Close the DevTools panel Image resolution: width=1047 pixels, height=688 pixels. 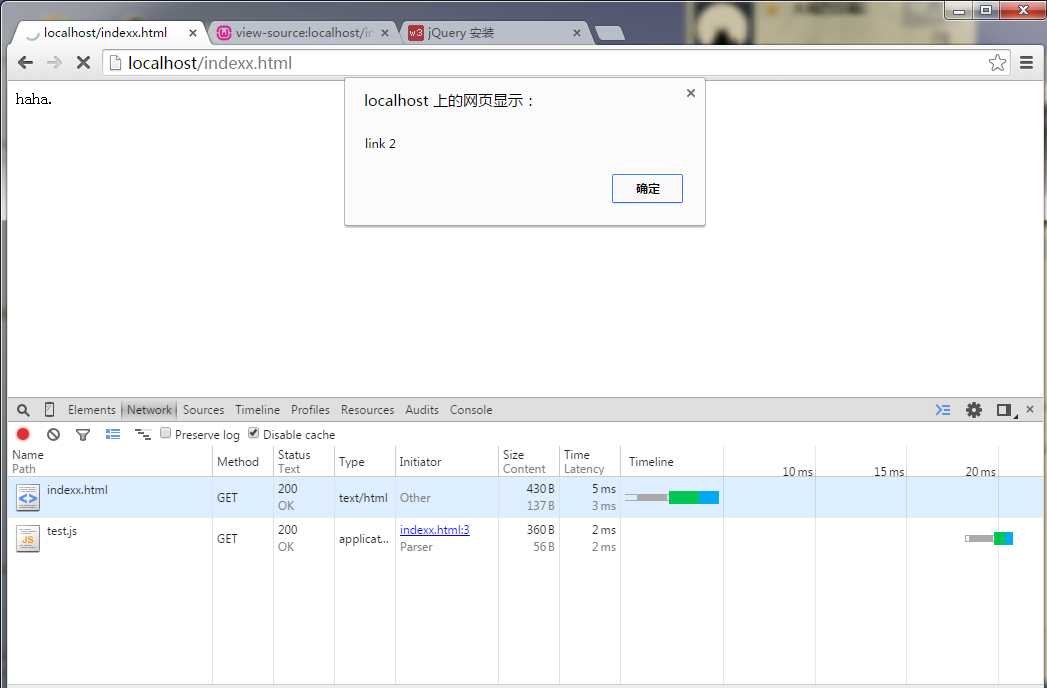pos(1030,409)
